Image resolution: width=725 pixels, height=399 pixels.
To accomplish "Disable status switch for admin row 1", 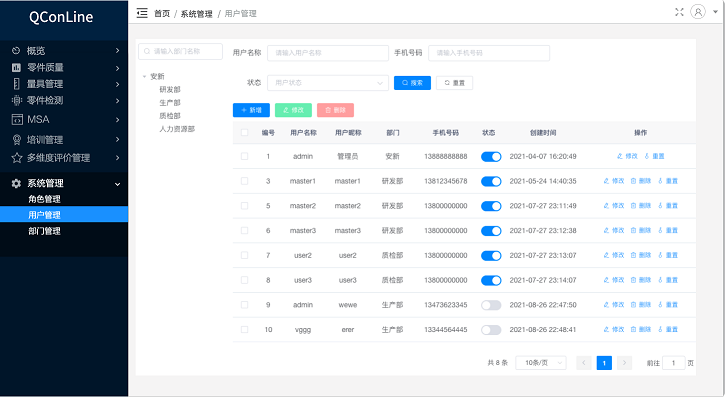I will (491, 157).
